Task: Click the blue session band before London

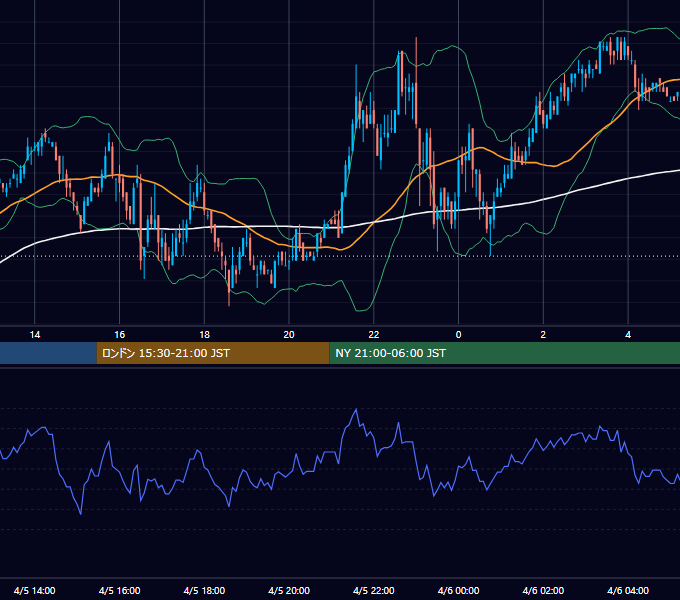Action: (48, 353)
